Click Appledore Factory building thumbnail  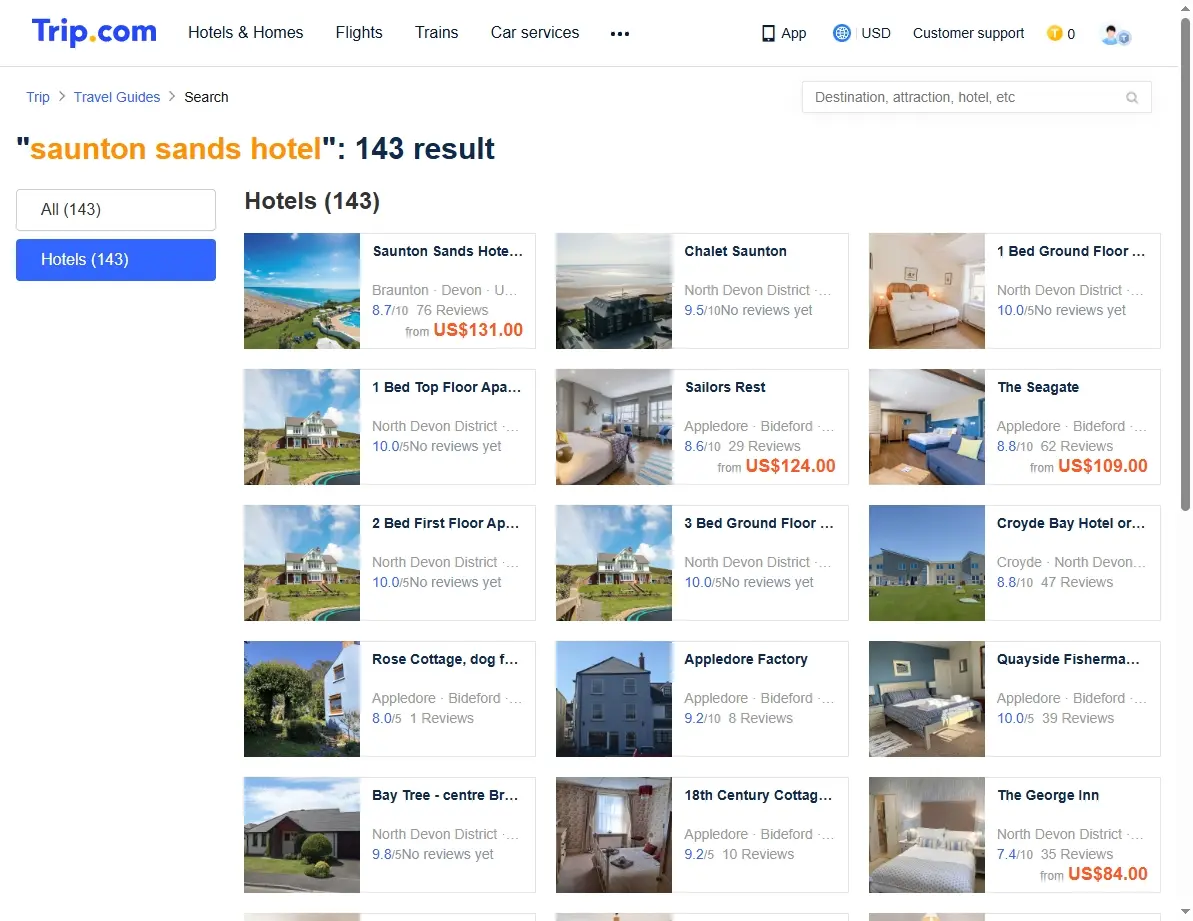[x=614, y=700]
